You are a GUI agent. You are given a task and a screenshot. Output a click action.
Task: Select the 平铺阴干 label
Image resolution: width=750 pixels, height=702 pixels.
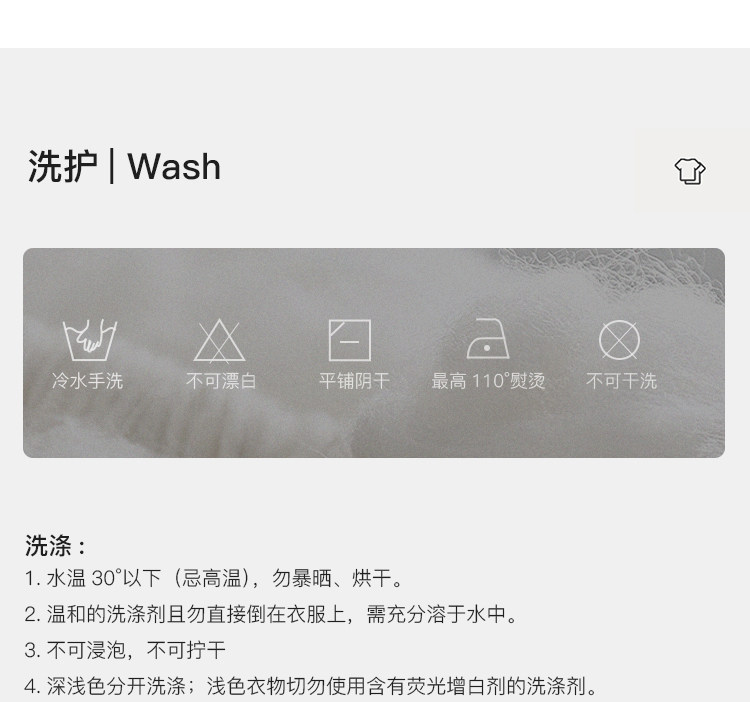click(x=354, y=381)
